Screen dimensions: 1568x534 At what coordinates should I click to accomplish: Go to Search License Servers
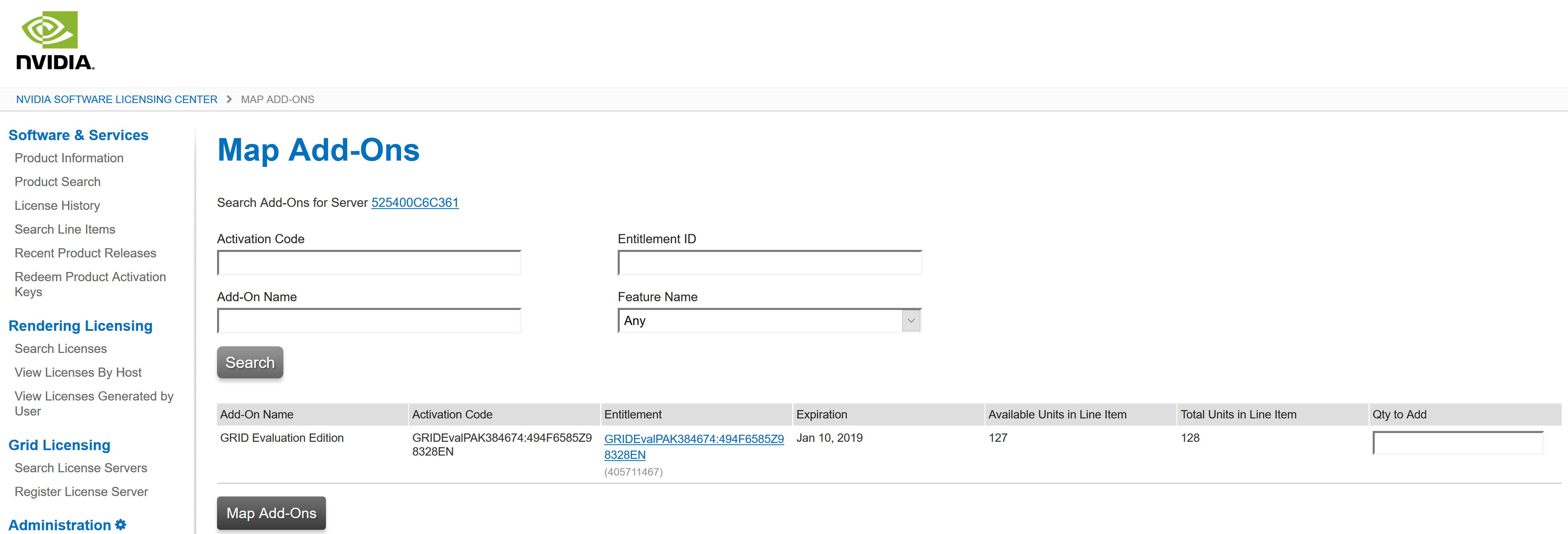tap(81, 468)
